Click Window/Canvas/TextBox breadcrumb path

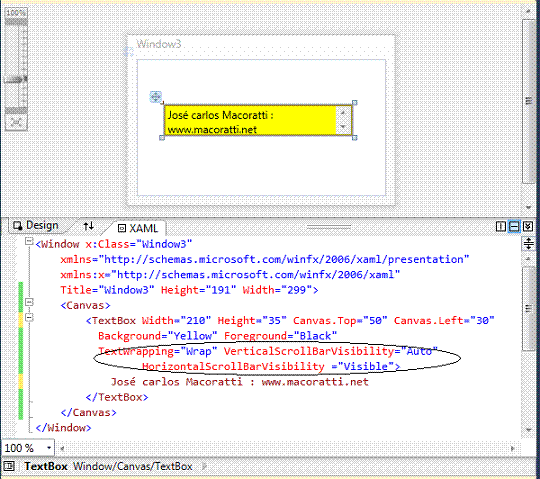tap(133, 466)
